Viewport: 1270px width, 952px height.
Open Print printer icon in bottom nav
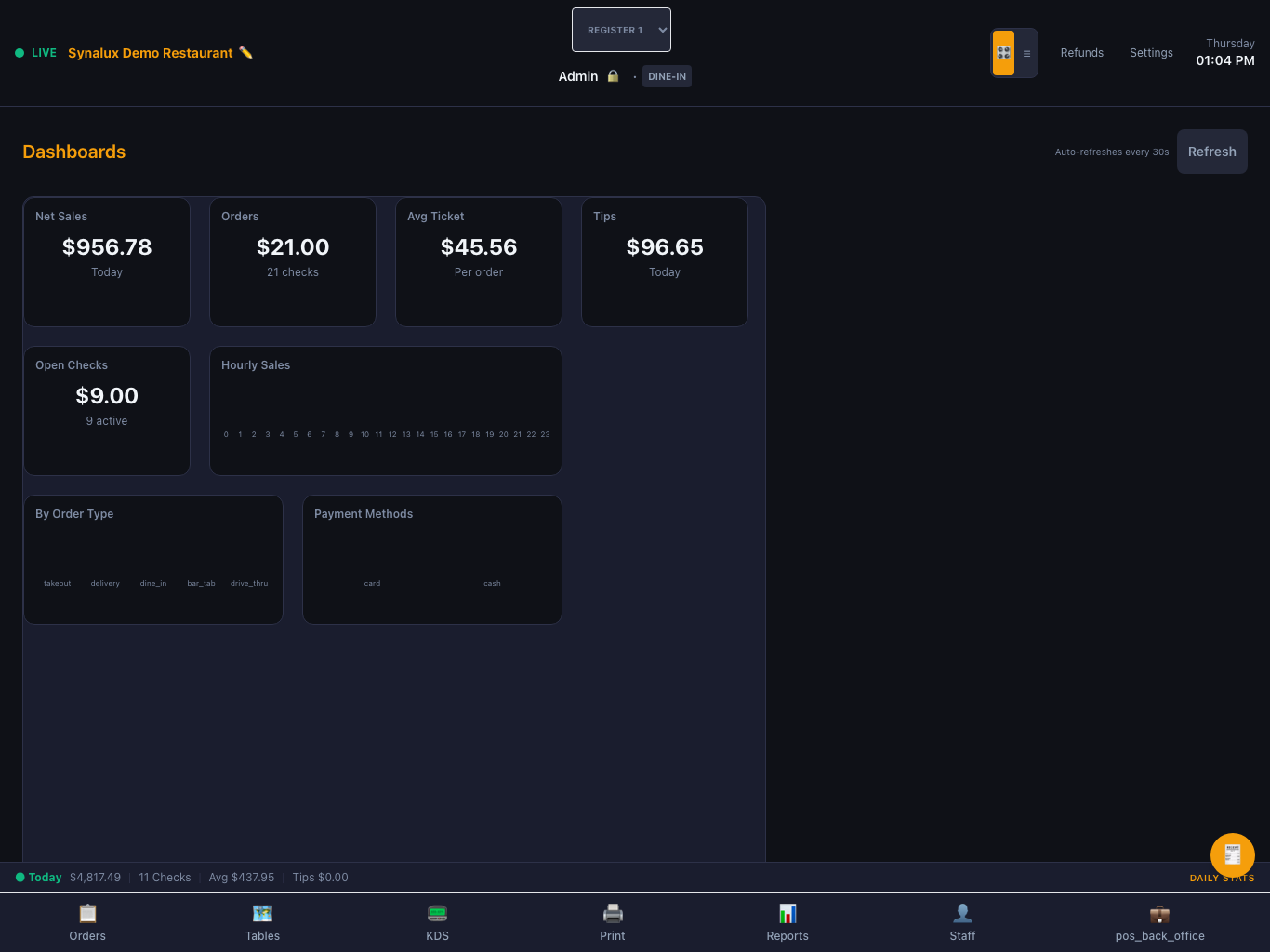click(613, 914)
